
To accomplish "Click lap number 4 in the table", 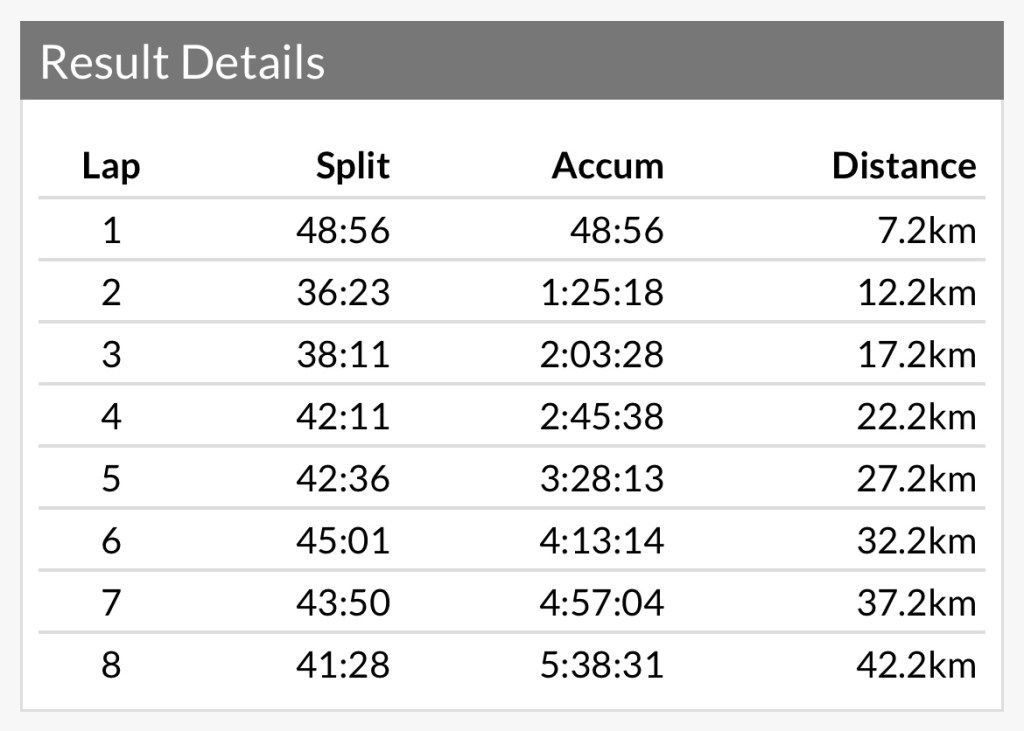I will [x=111, y=417].
